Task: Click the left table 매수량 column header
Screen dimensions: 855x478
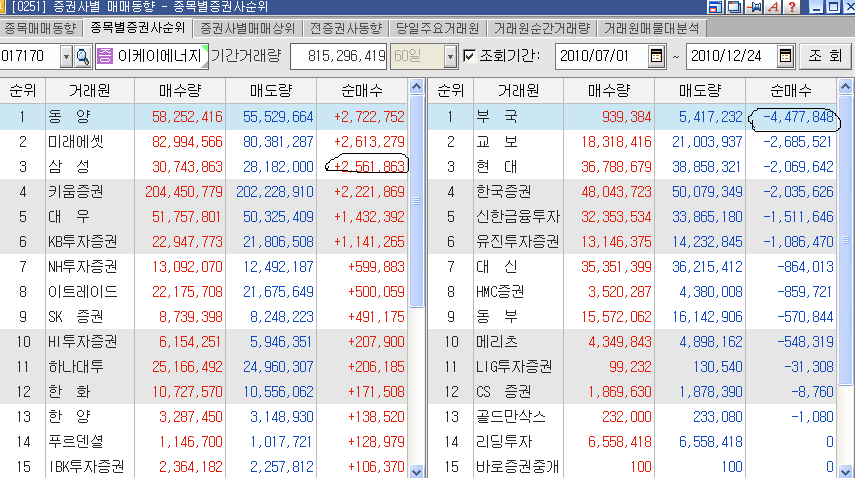Action: coord(180,91)
